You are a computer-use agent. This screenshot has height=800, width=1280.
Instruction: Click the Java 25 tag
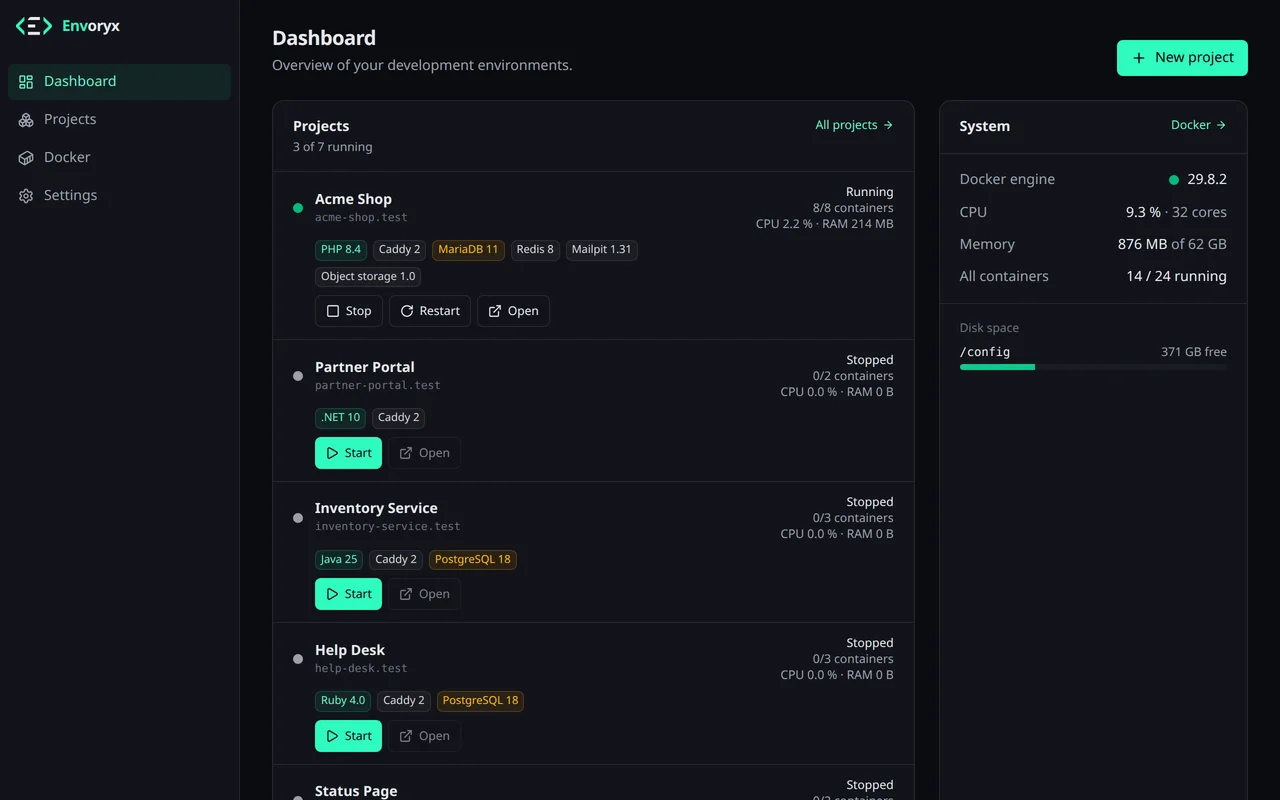click(x=339, y=559)
